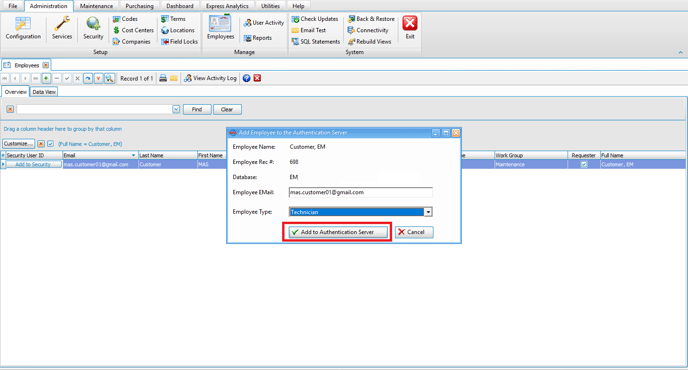Viewport: 688px width, 370px height.
Task: Launch Check Updates from the System group
Action: coord(315,19)
